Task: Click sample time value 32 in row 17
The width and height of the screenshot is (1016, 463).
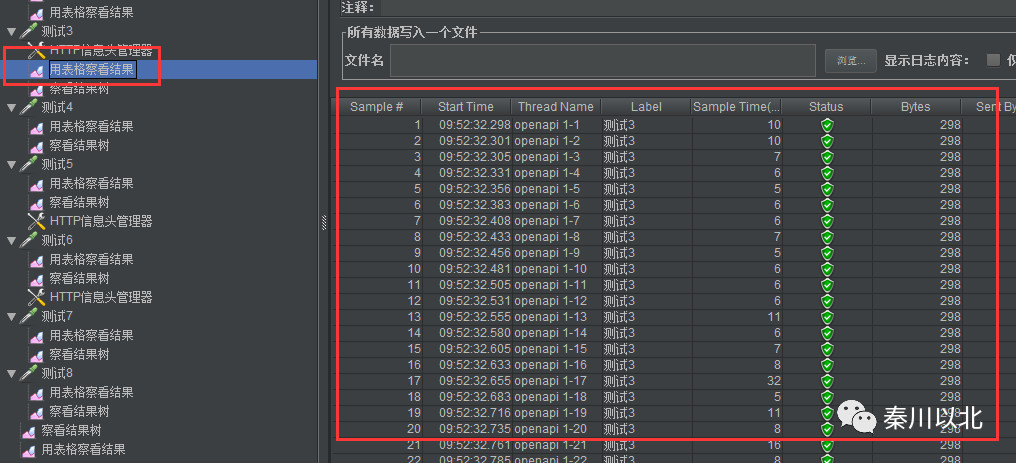Action: click(773, 381)
